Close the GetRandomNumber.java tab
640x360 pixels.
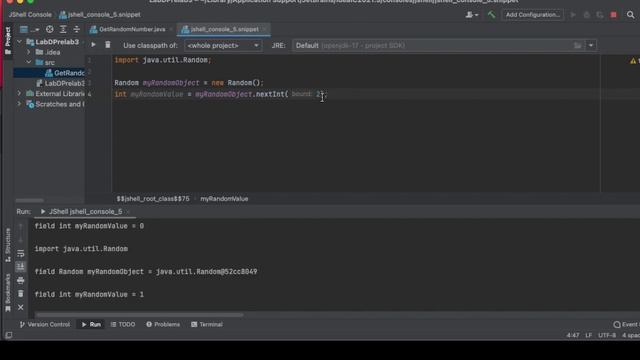click(171, 29)
